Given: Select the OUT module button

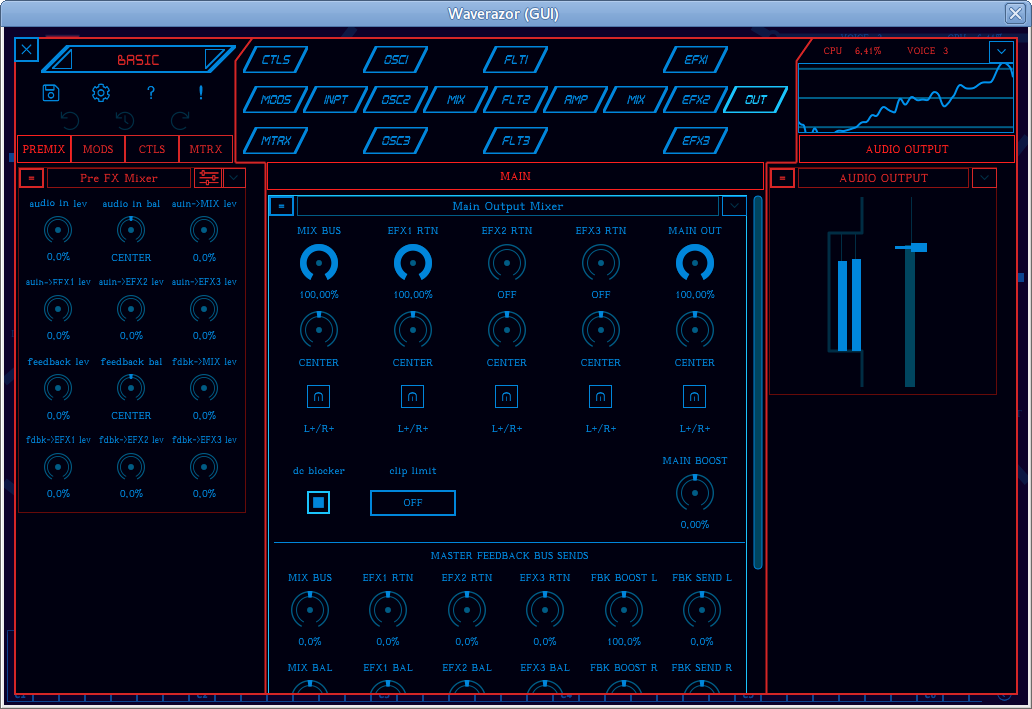Looking at the screenshot, I should pyautogui.click(x=756, y=100).
